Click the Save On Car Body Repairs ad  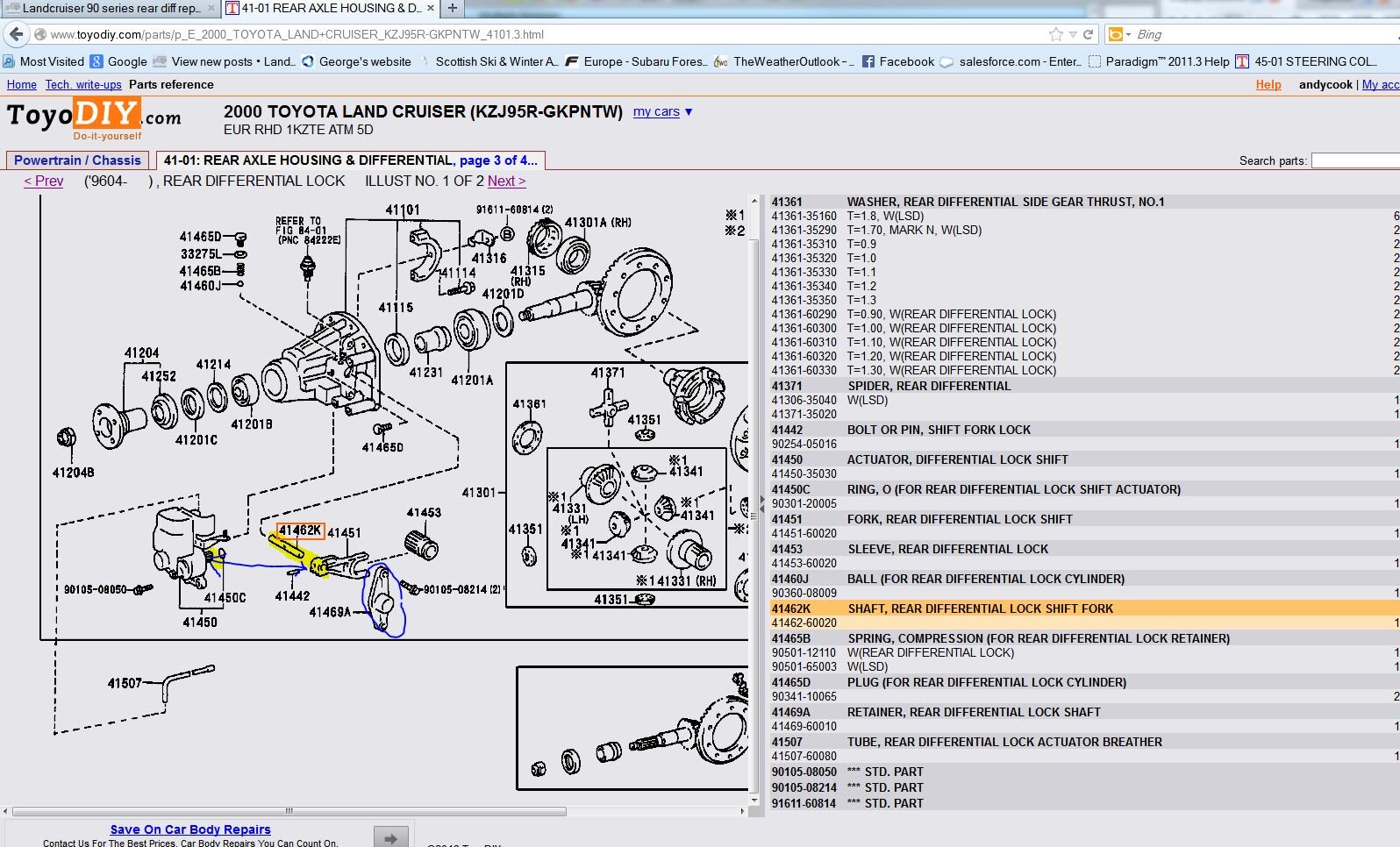(190, 829)
